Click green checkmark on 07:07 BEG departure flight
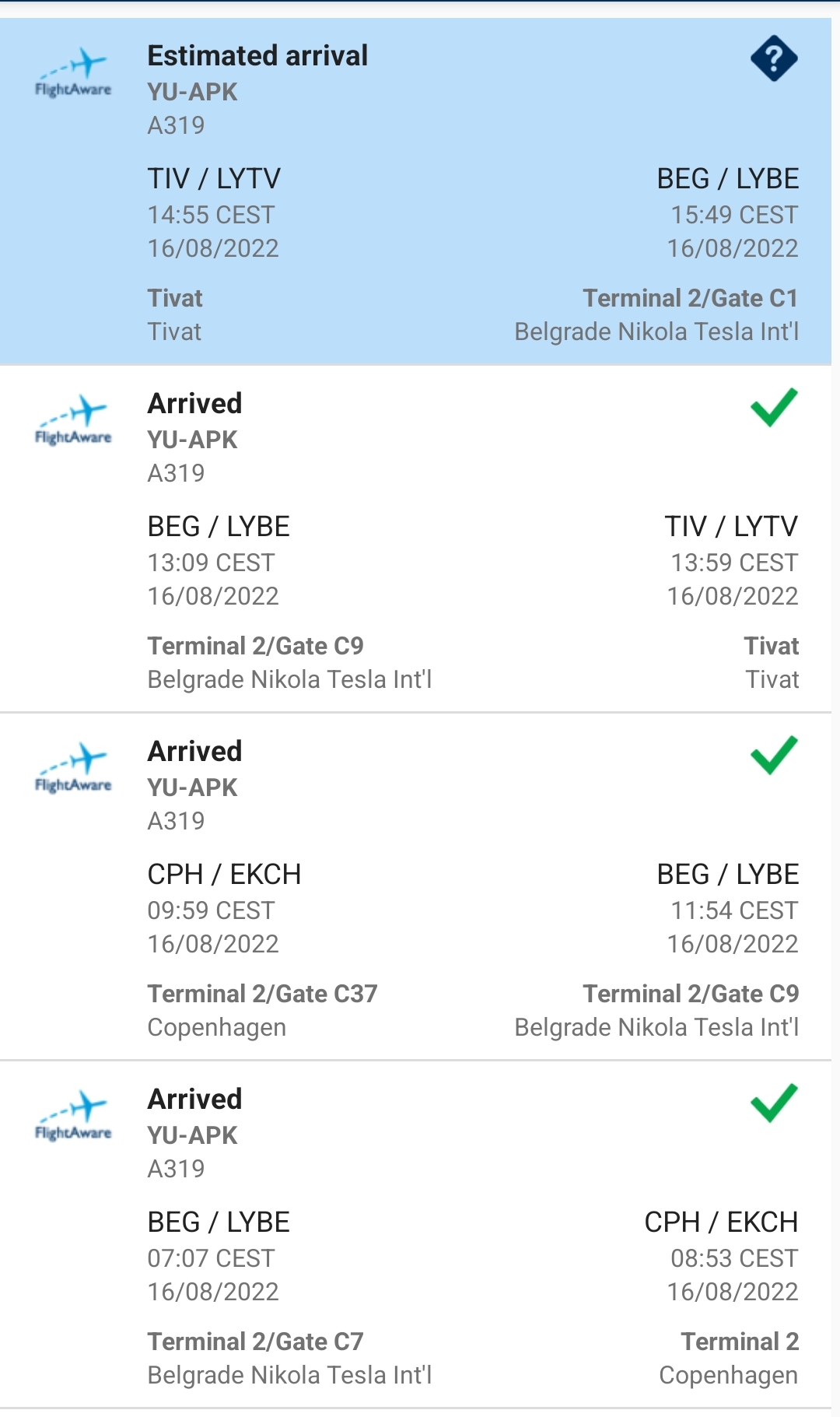 pos(774,1103)
